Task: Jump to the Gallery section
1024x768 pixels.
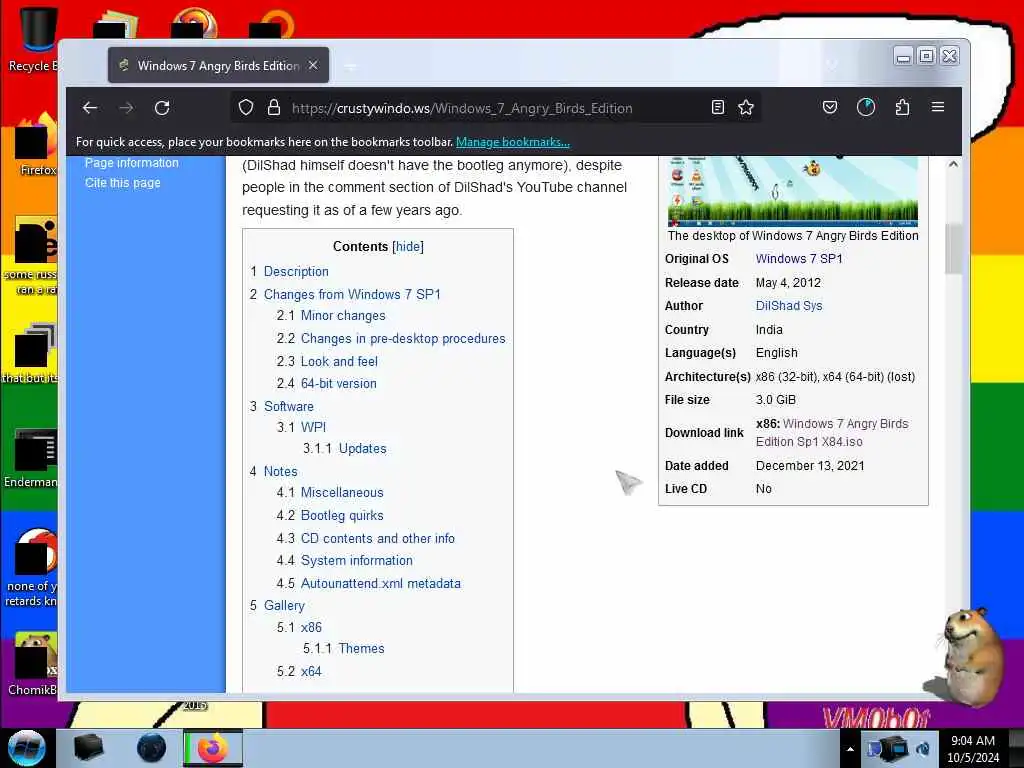Action: (284, 605)
